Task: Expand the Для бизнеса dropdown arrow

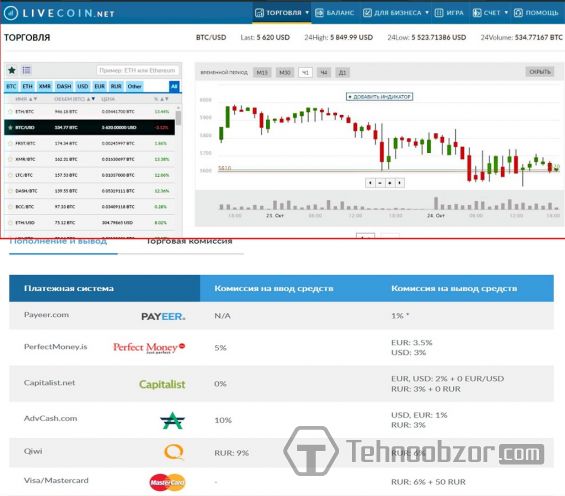Action: [x=427, y=13]
